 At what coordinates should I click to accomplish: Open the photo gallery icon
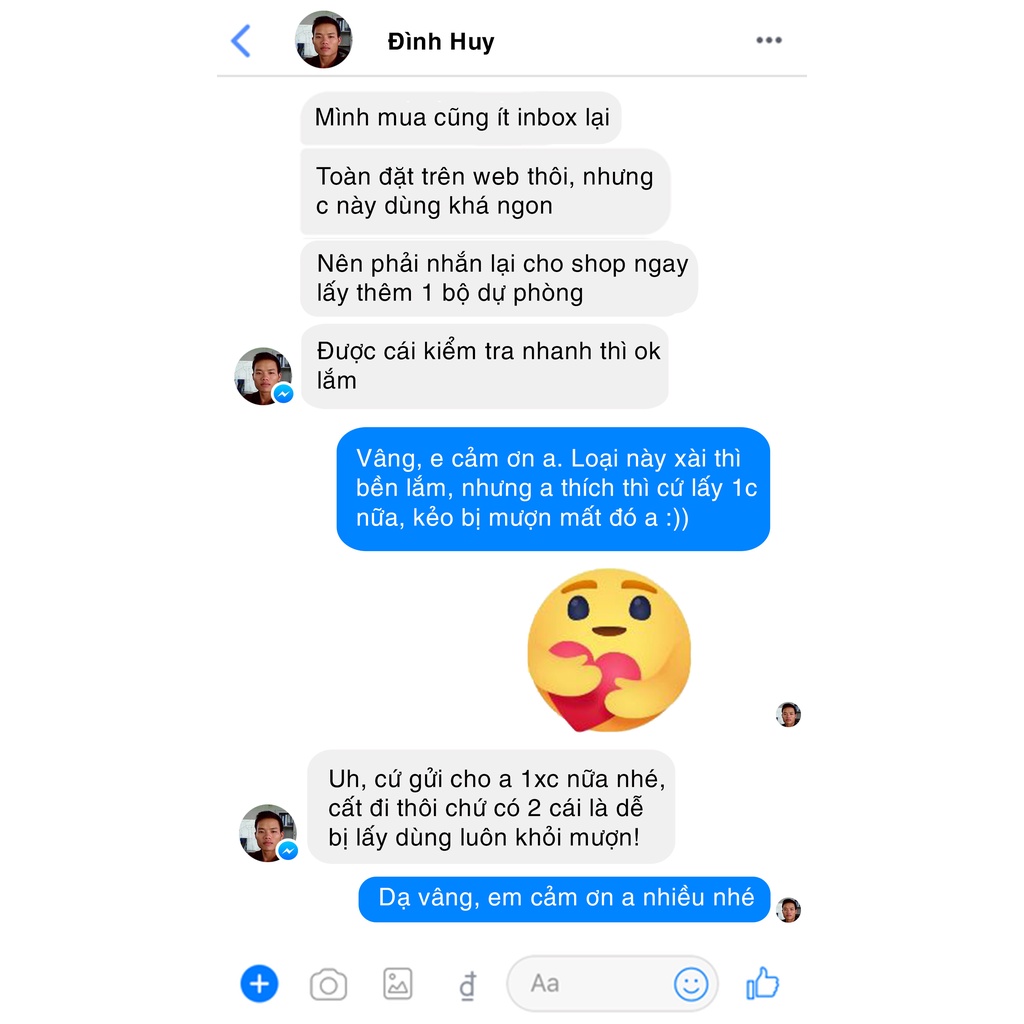point(397,984)
